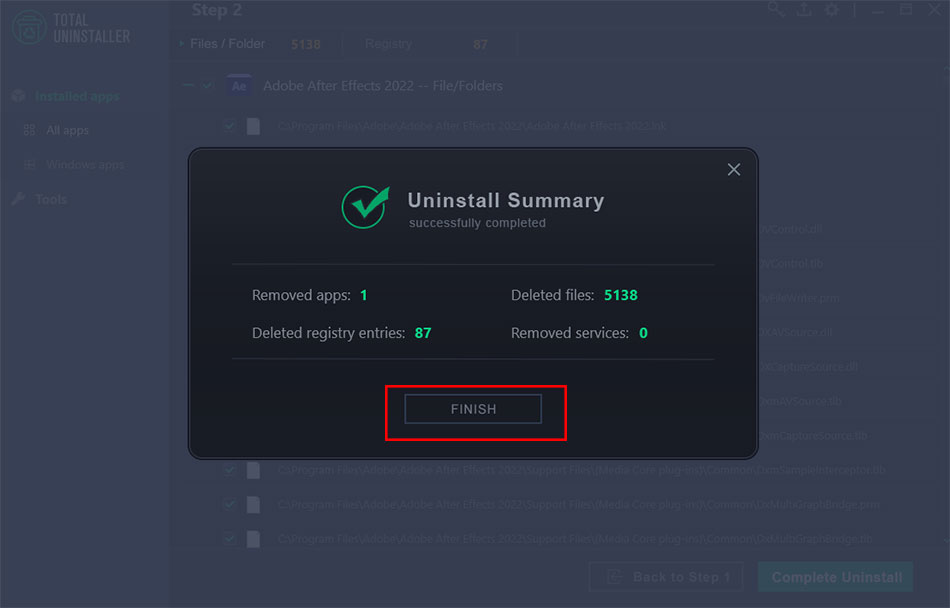Screen dimensions: 950x608
Task: Uncheck the After Effects 2022.lnk file checkbox
Action: (x=230, y=126)
